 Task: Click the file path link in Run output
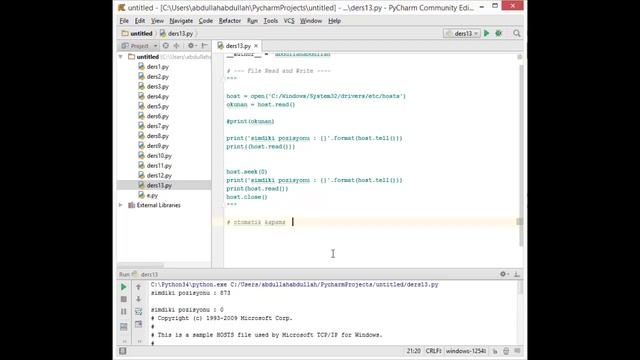334,284
